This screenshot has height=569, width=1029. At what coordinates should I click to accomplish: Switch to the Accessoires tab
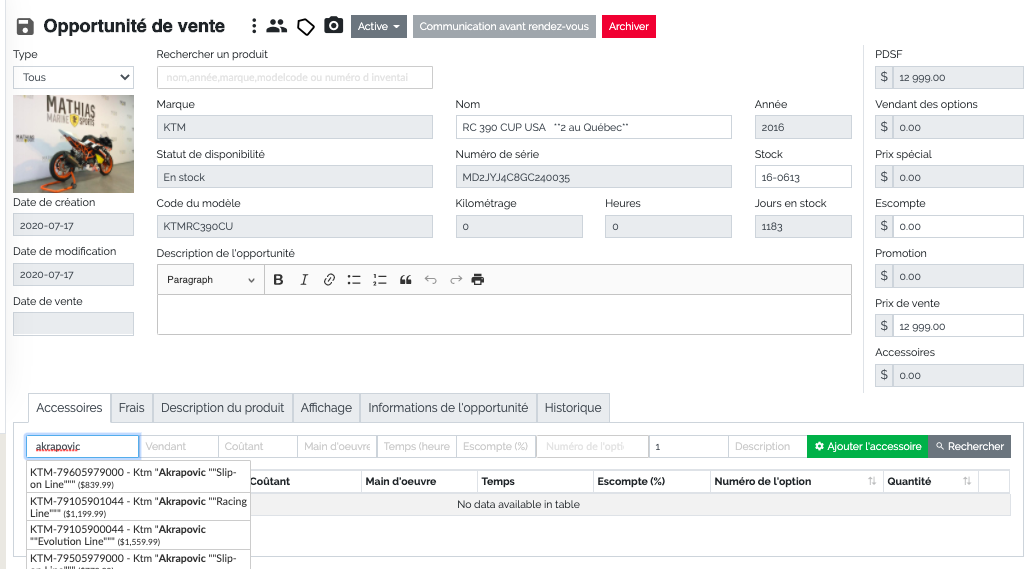pyautogui.click(x=69, y=408)
